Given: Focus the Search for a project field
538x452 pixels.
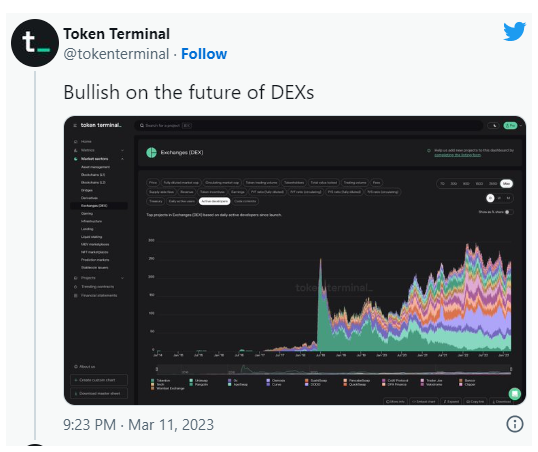Looking at the screenshot, I should [x=309, y=126].
